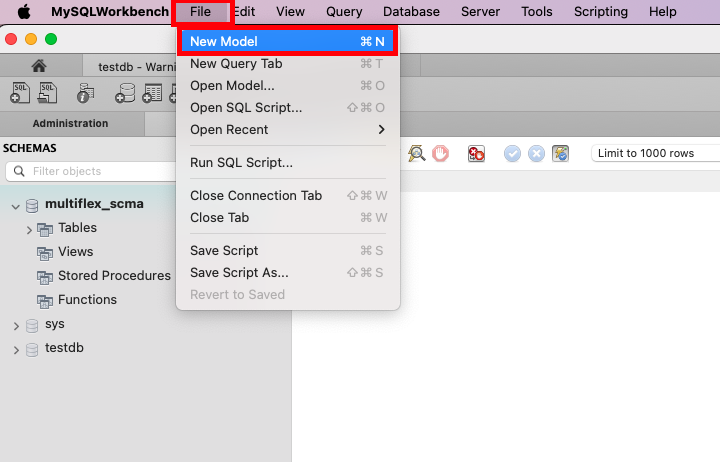This screenshot has width=720, height=462.
Task: Select the testdb schema
Action: point(64,348)
